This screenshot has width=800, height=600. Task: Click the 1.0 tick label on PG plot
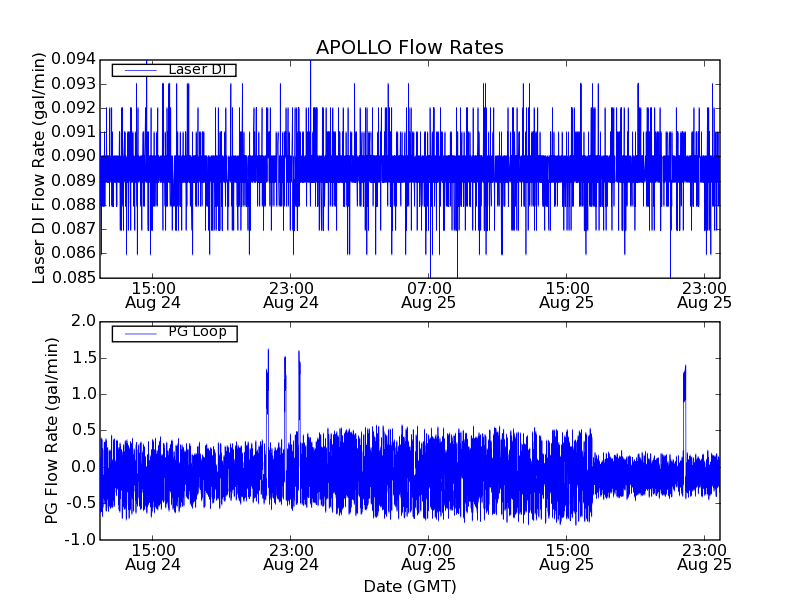pos(84,394)
